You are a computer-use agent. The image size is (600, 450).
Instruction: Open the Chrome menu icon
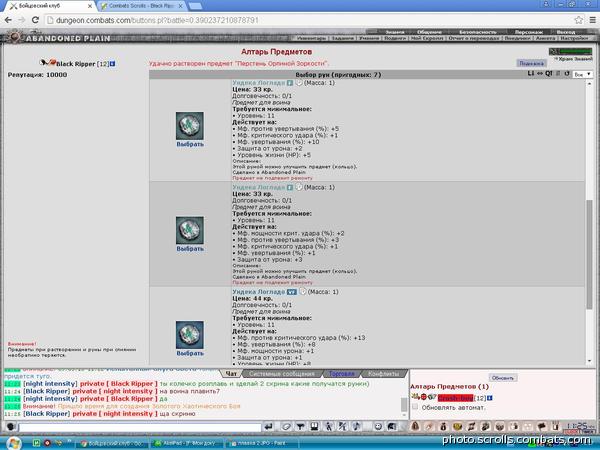pos(592,20)
